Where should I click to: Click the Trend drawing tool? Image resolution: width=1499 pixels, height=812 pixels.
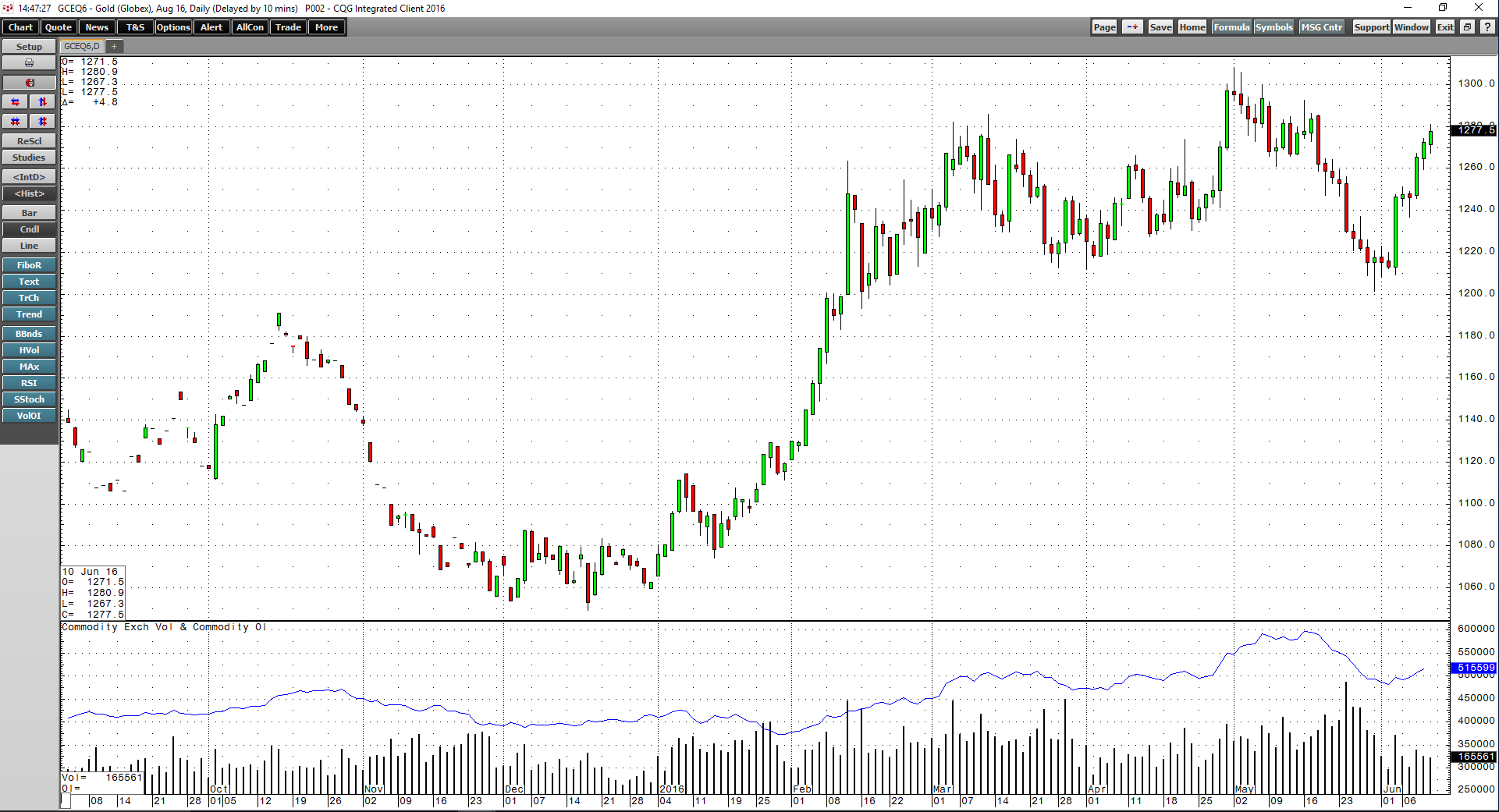(29, 314)
